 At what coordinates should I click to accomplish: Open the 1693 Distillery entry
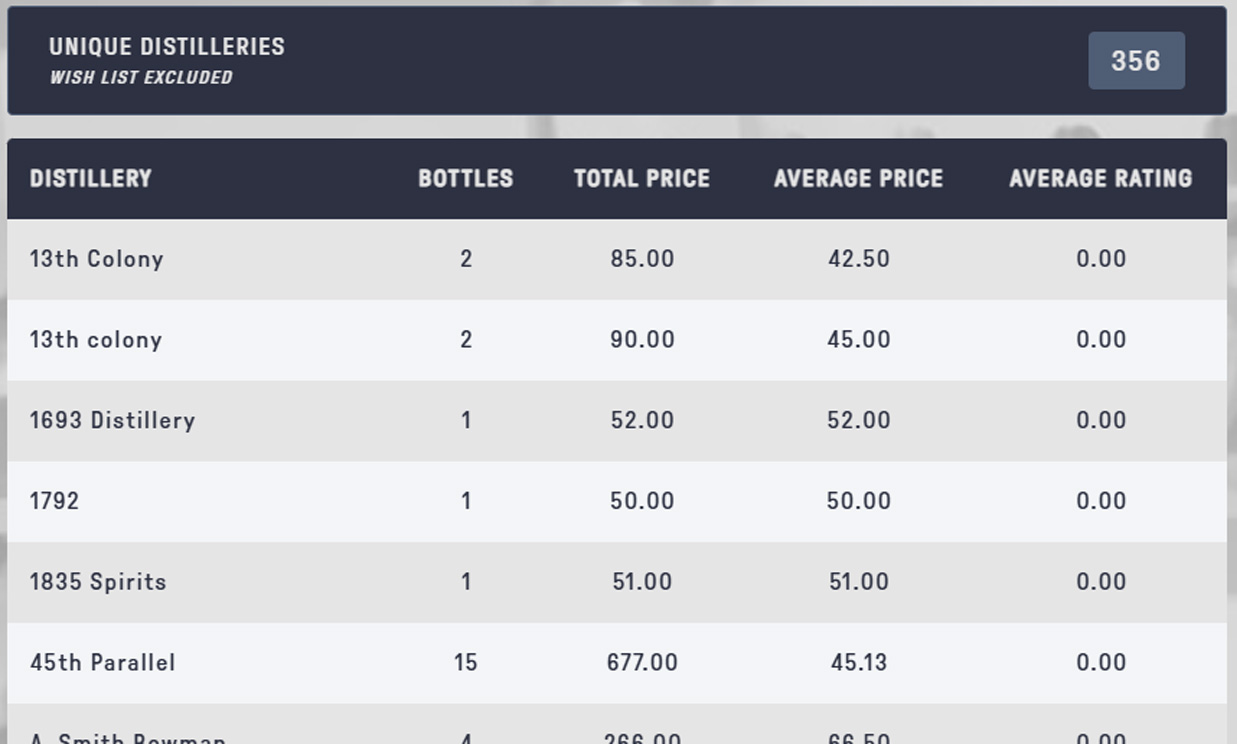[x=112, y=421]
